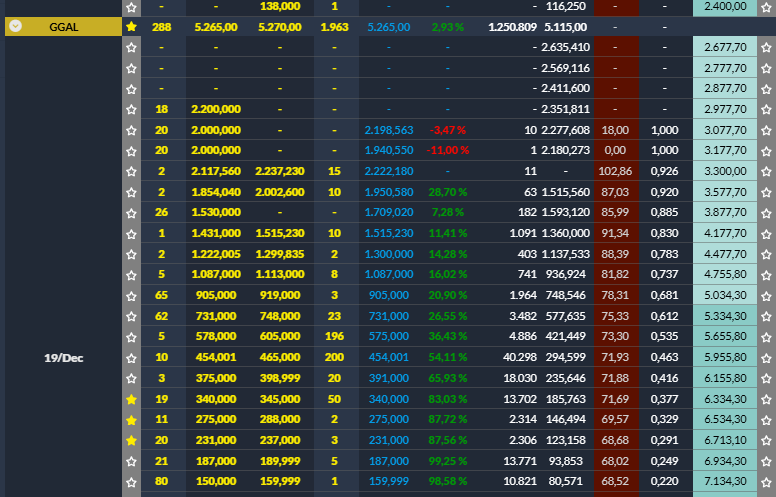The width and height of the screenshot is (776, 497).
Task: Unstar the row with last price 340,000
Action: click(x=131, y=399)
